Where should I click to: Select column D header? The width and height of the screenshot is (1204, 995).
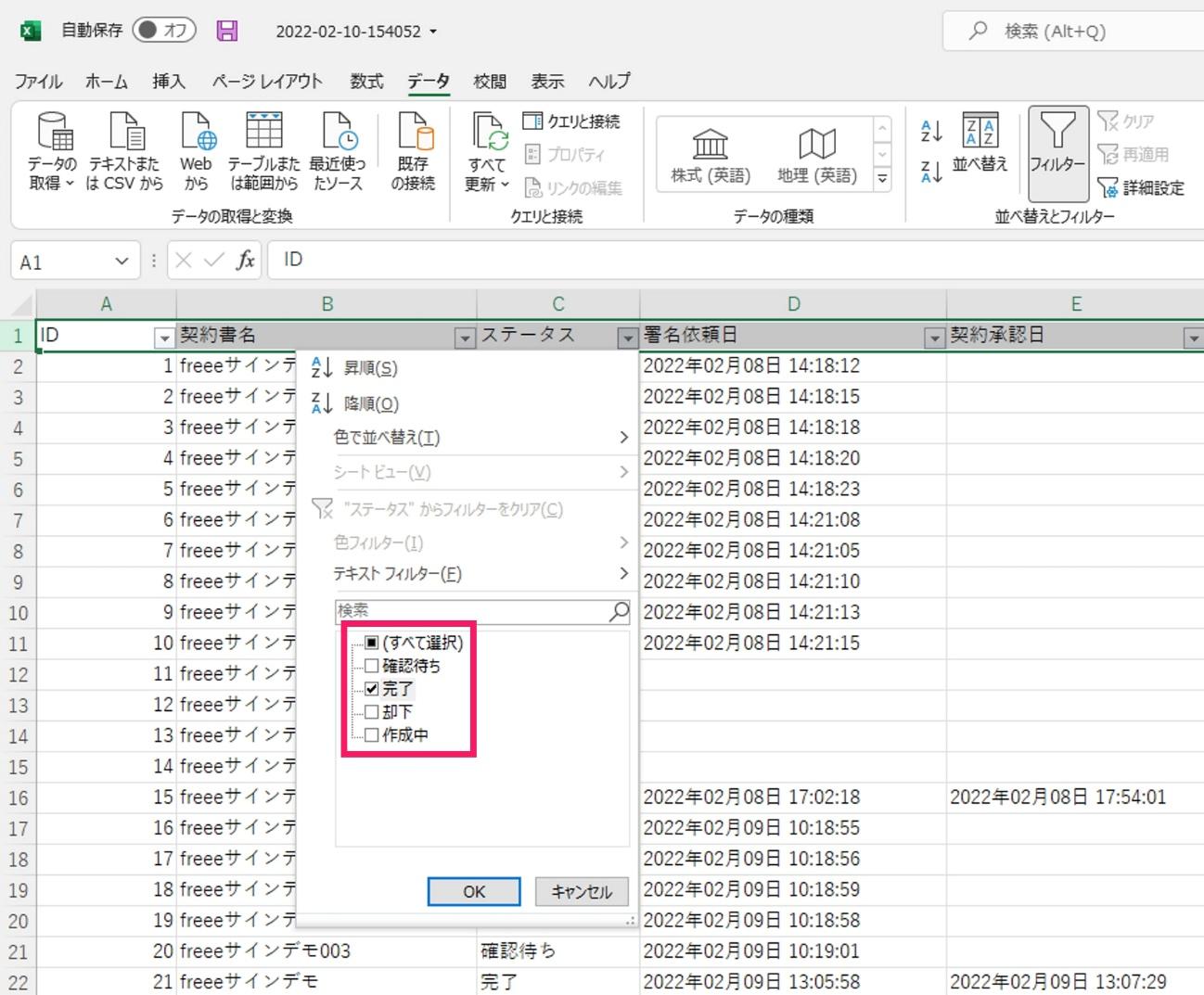(x=793, y=304)
